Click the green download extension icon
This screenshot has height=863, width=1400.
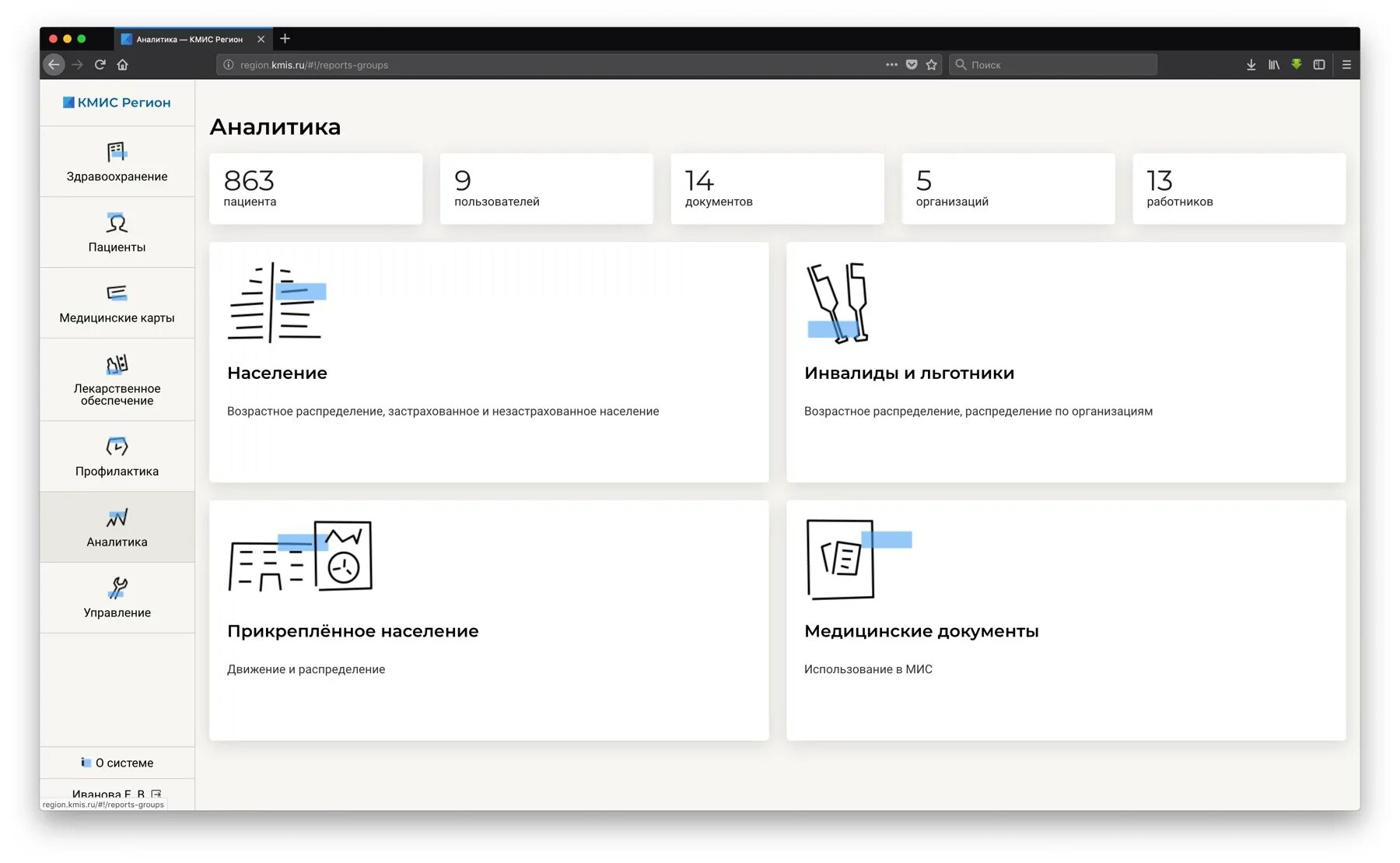1297,64
